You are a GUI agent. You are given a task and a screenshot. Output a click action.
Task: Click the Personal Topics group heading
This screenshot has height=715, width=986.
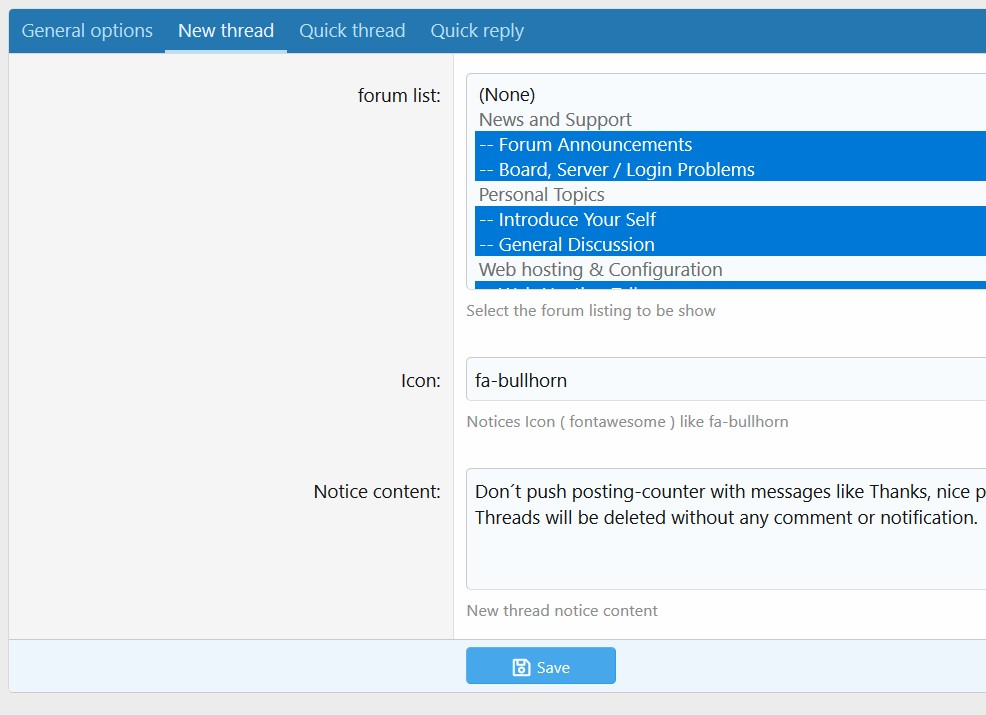tap(541, 195)
